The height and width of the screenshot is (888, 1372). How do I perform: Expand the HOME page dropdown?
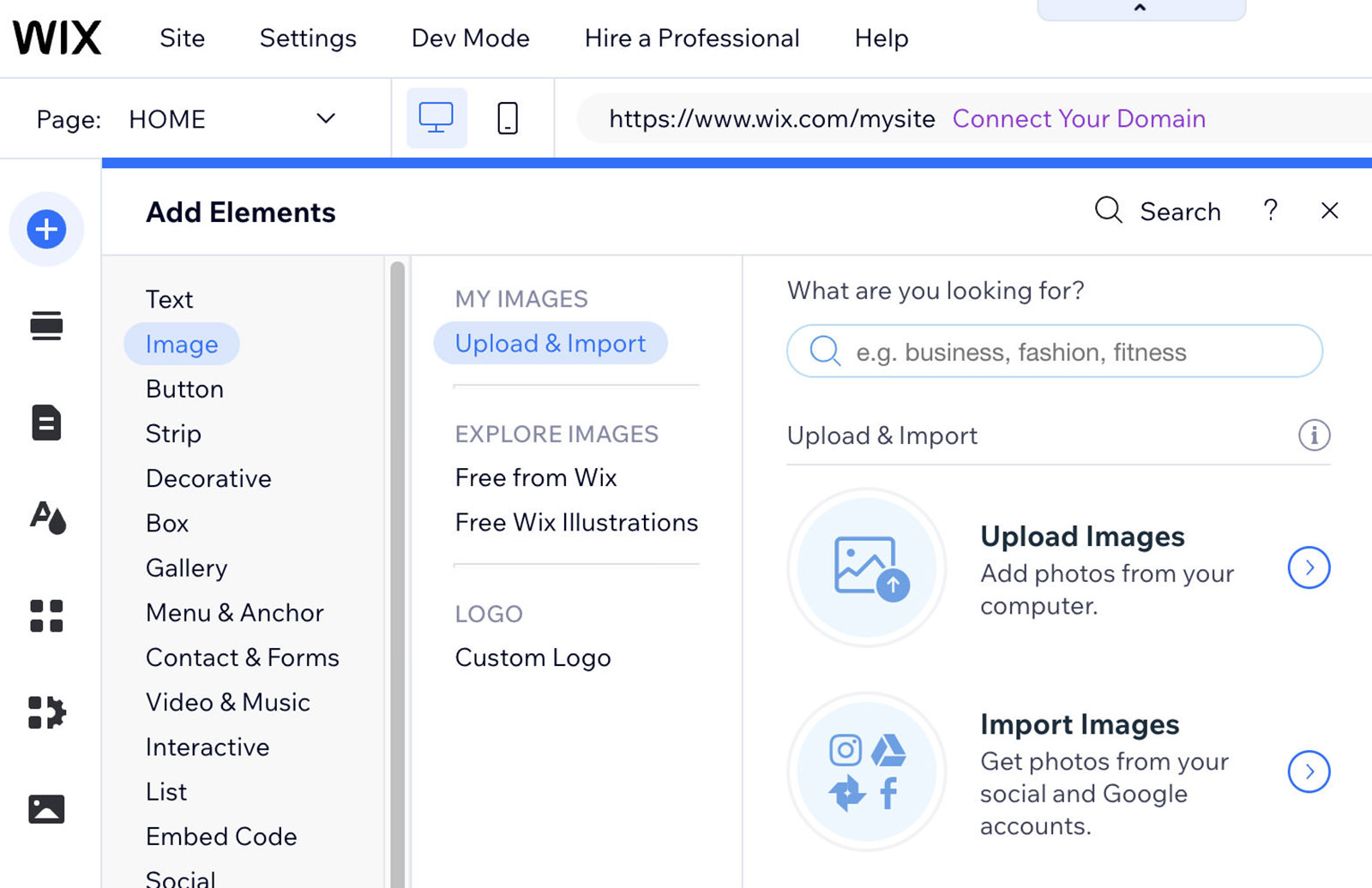click(x=326, y=118)
